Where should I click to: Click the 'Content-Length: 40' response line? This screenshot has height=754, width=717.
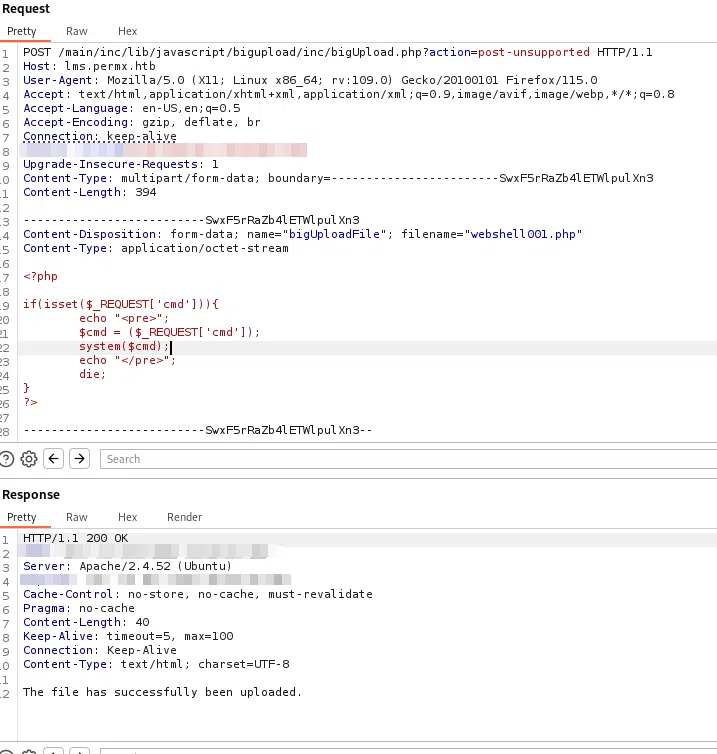pos(86,622)
